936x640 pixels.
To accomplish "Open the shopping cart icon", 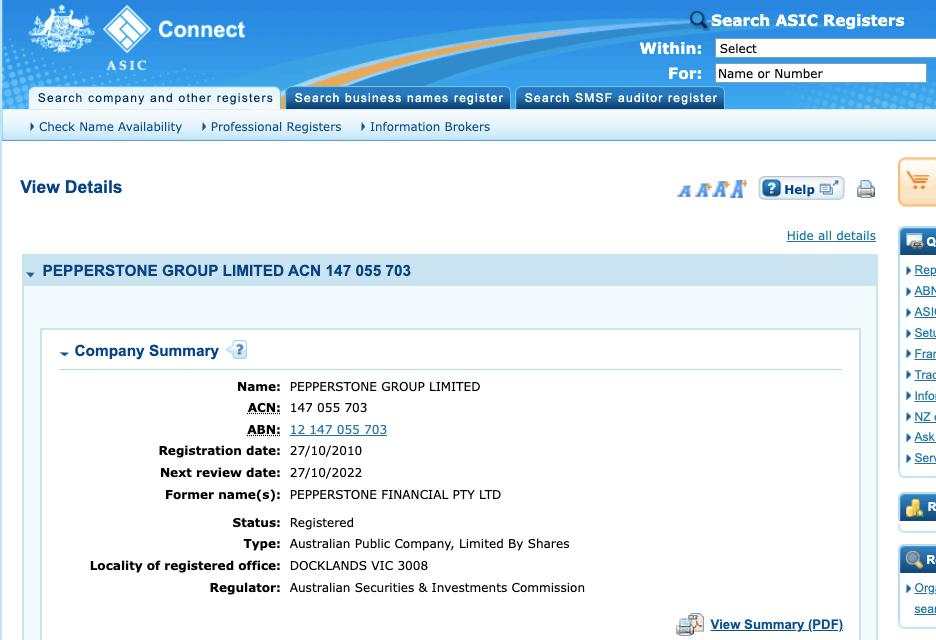I will (x=918, y=180).
